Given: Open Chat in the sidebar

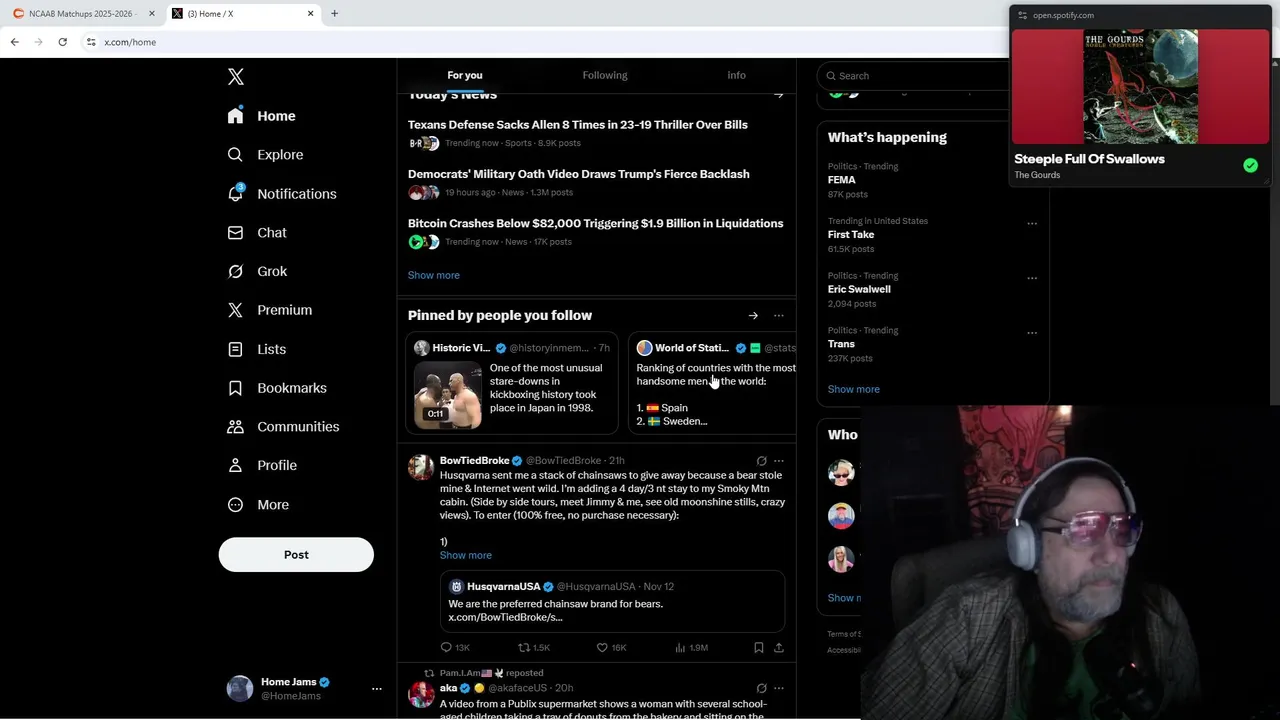Looking at the screenshot, I should 257,232.
